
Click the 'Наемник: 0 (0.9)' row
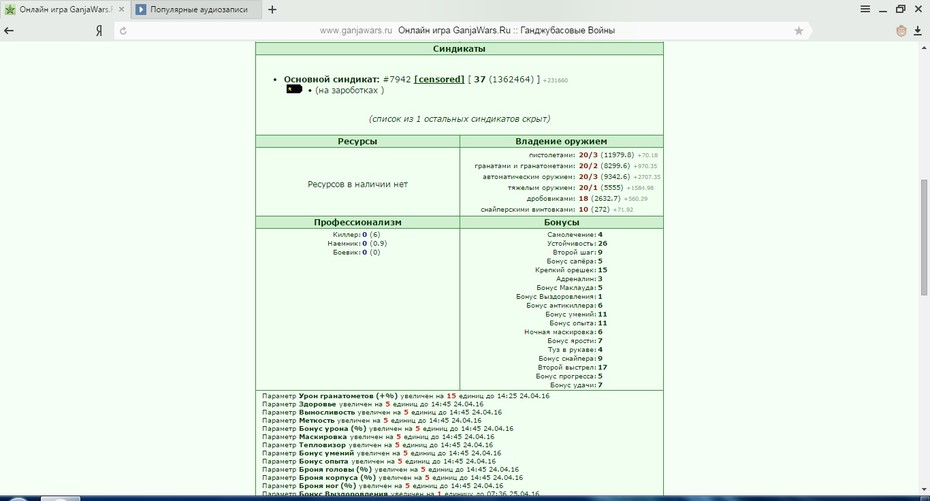coord(357,244)
